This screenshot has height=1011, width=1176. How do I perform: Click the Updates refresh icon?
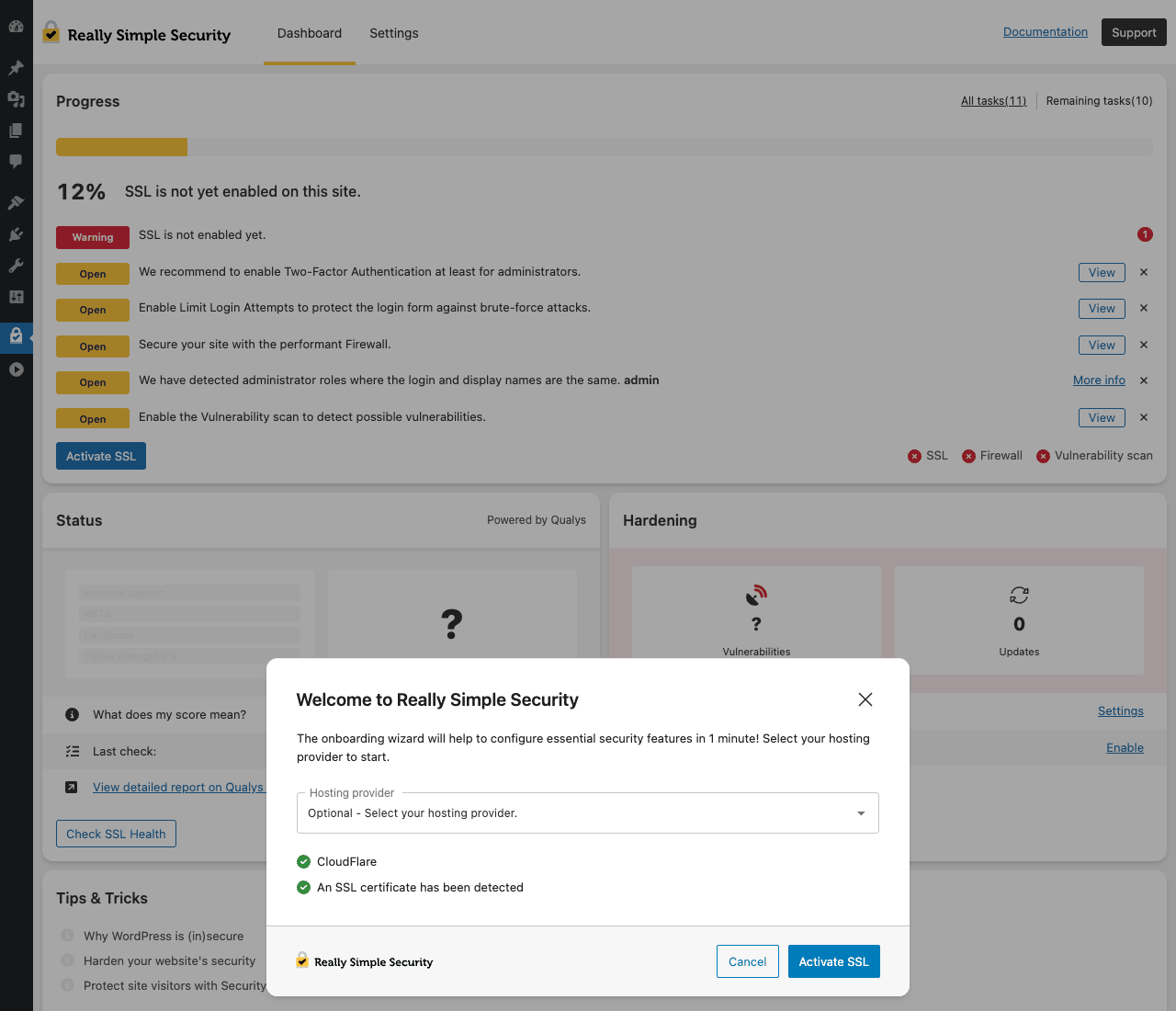point(1019,595)
